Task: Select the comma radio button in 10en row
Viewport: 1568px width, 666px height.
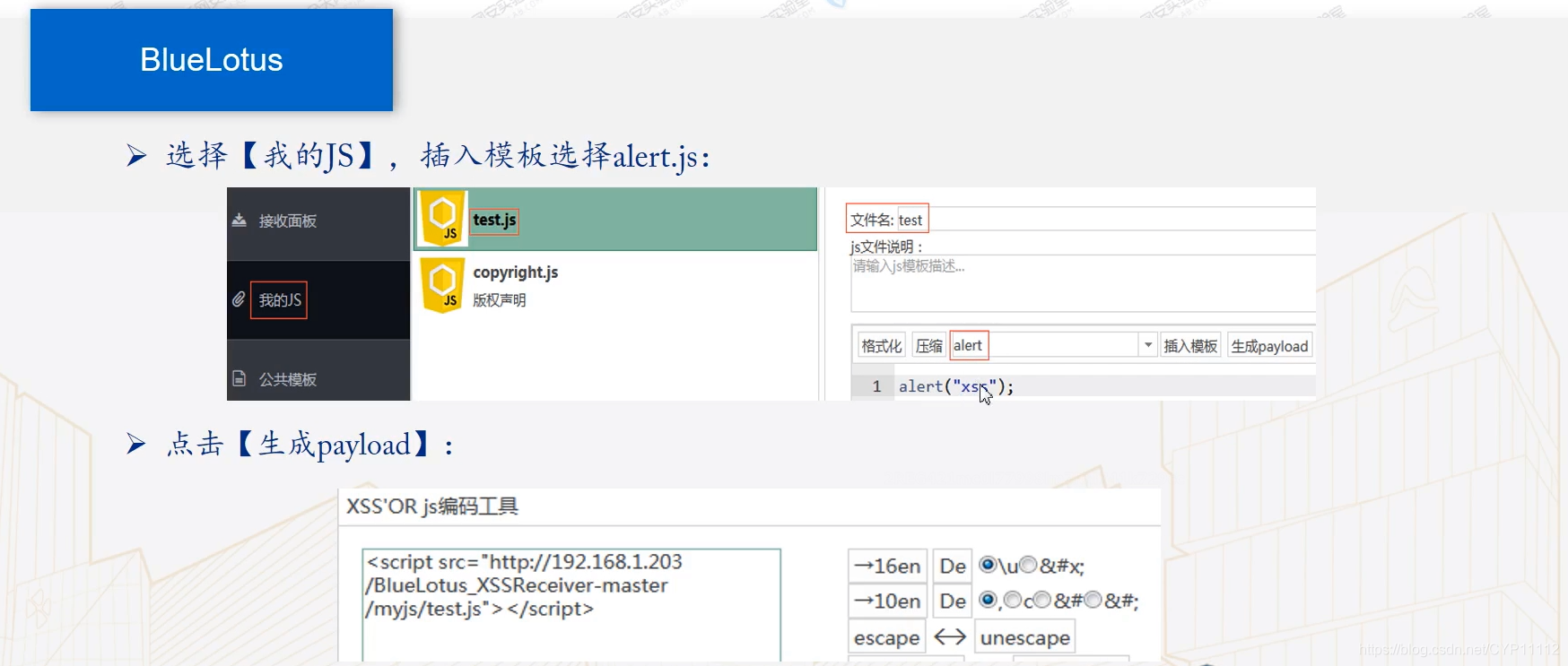Action: (988, 600)
